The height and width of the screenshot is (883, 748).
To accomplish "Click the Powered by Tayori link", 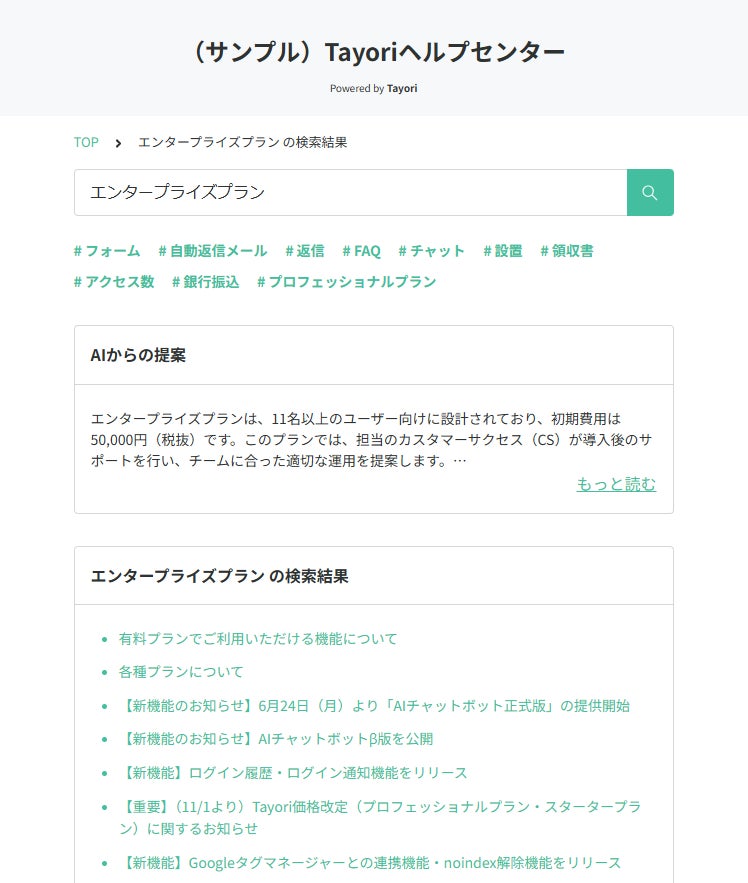I will coord(374,88).
